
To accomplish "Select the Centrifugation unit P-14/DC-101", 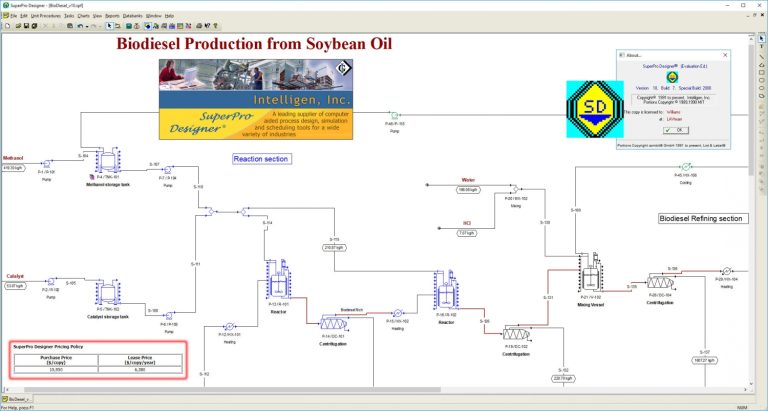I will tap(334, 323).
